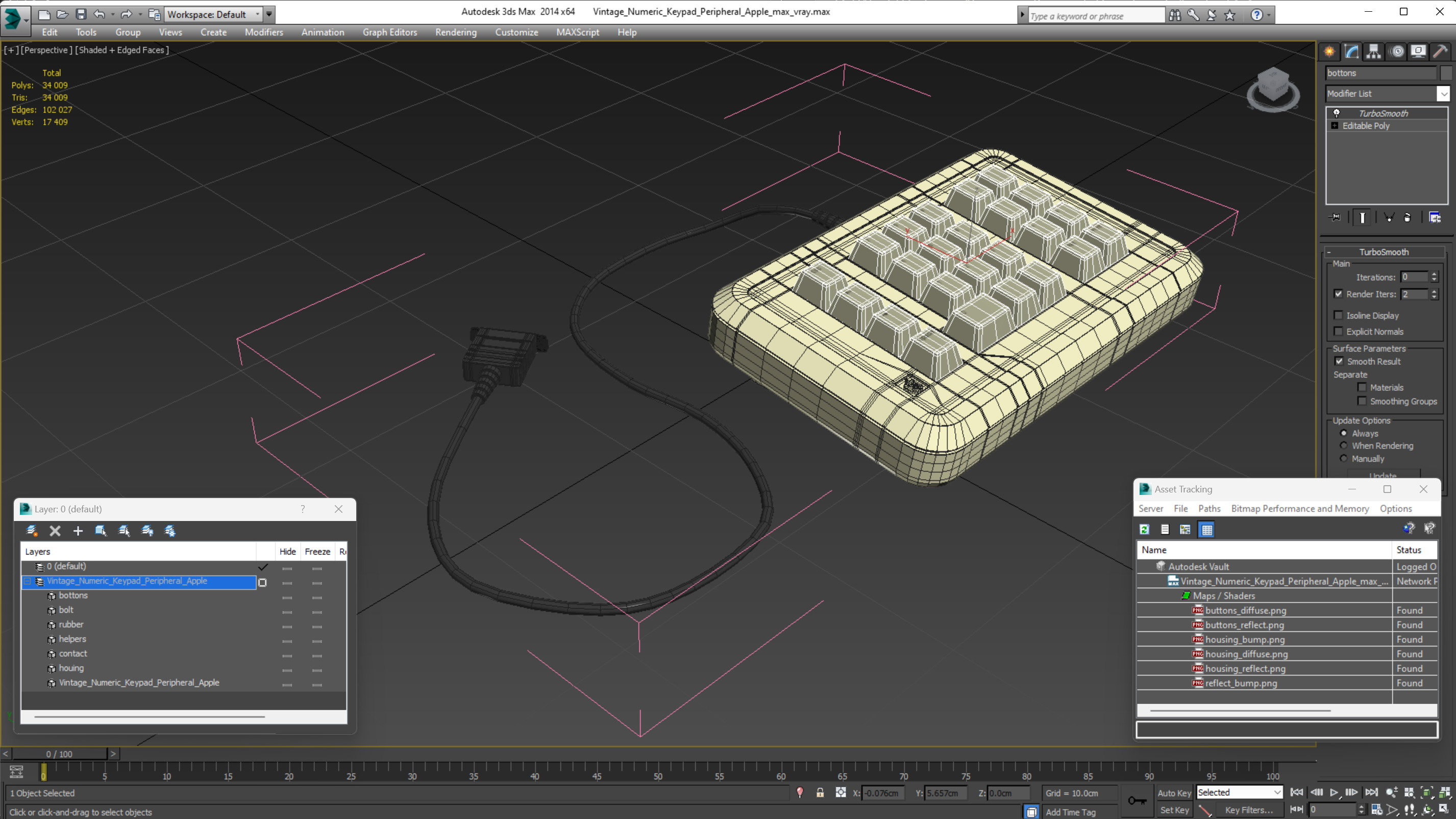Undo last action with the undo arrow
This screenshot has height=819, width=1456.
100,14
